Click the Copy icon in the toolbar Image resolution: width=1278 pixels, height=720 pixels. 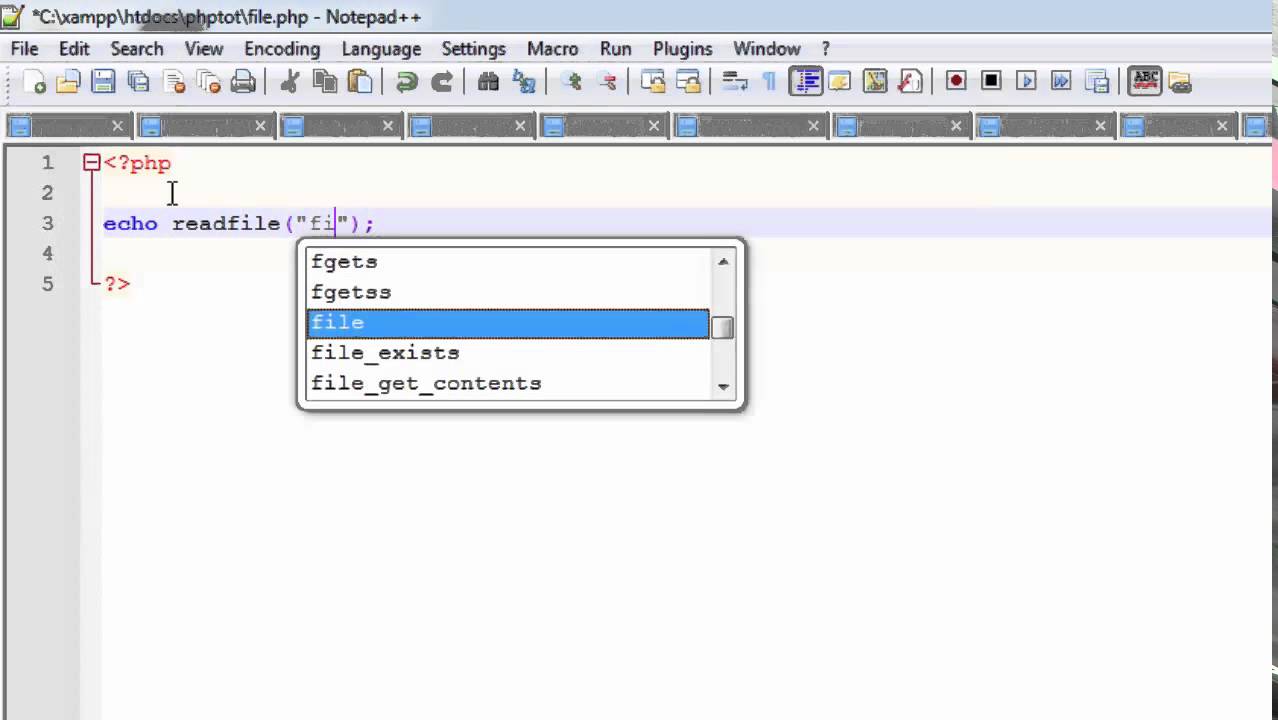click(x=325, y=82)
